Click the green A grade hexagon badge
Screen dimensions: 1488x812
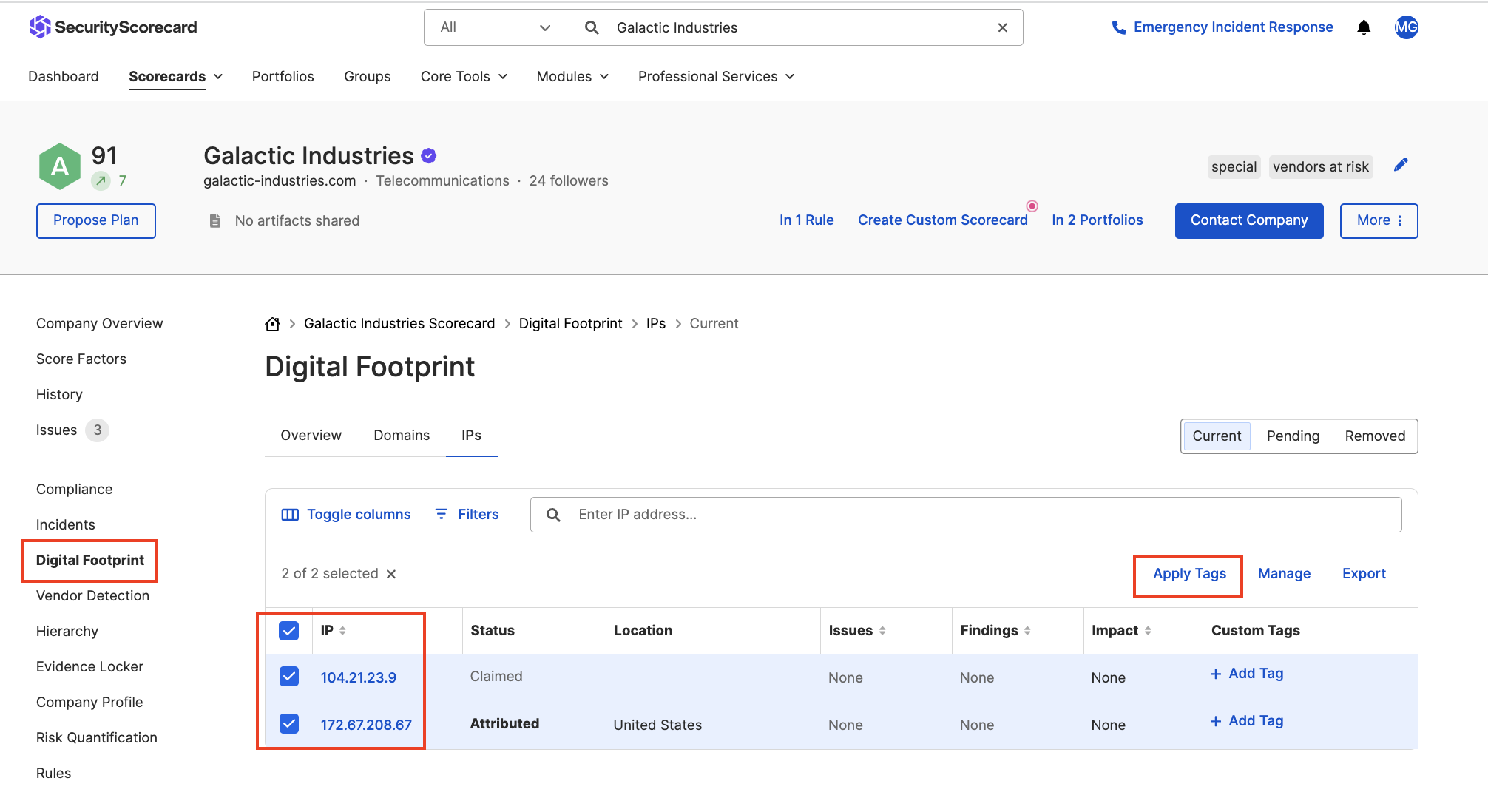pos(59,166)
